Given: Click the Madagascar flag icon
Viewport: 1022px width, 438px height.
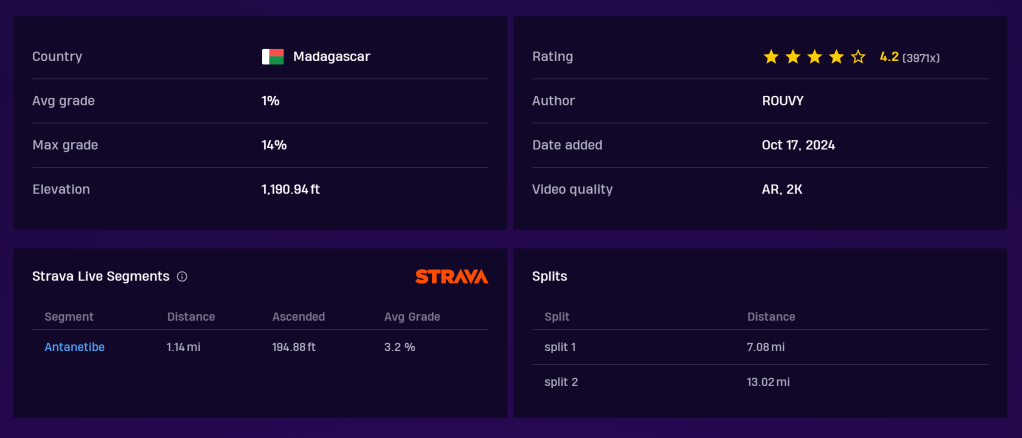Looking at the screenshot, I should pos(273,57).
